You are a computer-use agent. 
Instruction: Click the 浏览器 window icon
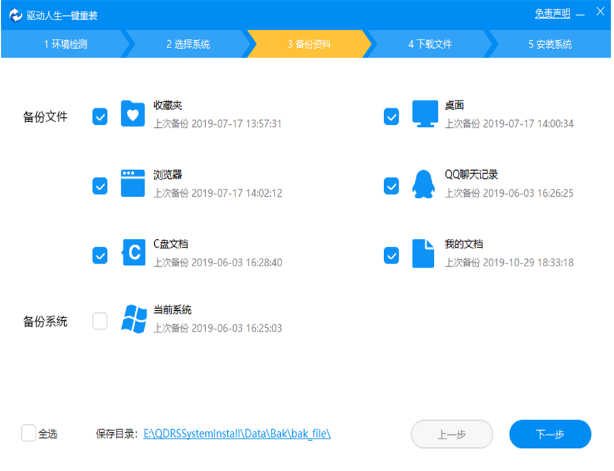point(132,184)
